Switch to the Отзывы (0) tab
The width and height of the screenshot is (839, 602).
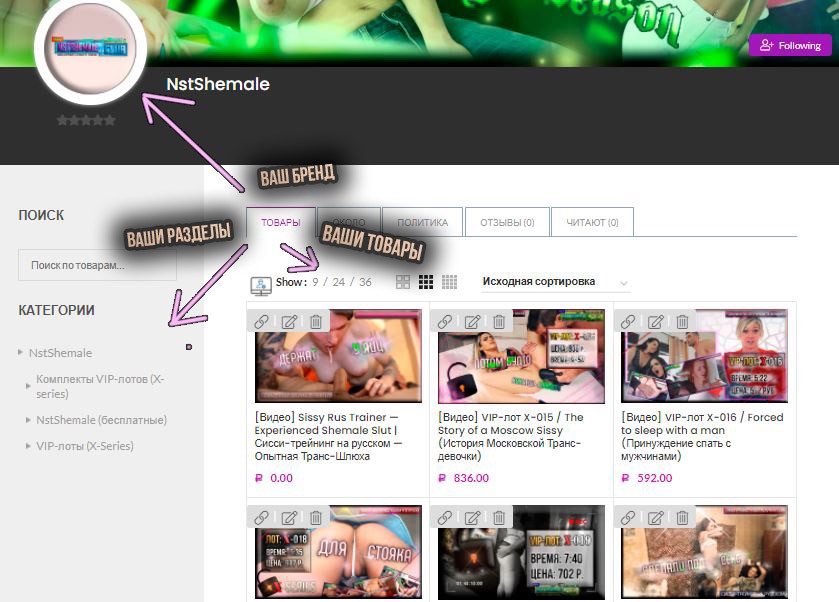(507, 222)
